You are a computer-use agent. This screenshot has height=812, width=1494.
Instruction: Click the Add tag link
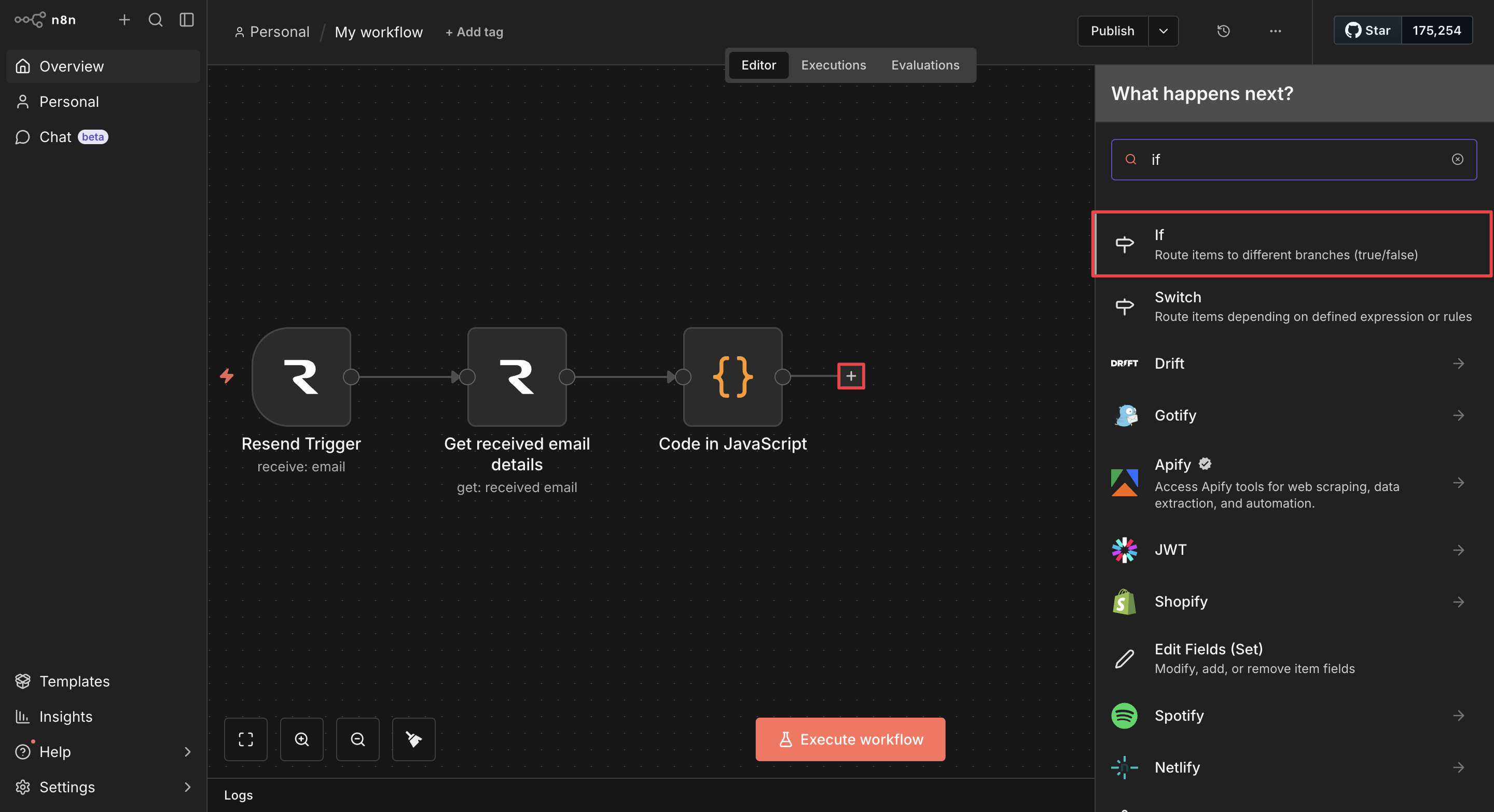pos(474,32)
